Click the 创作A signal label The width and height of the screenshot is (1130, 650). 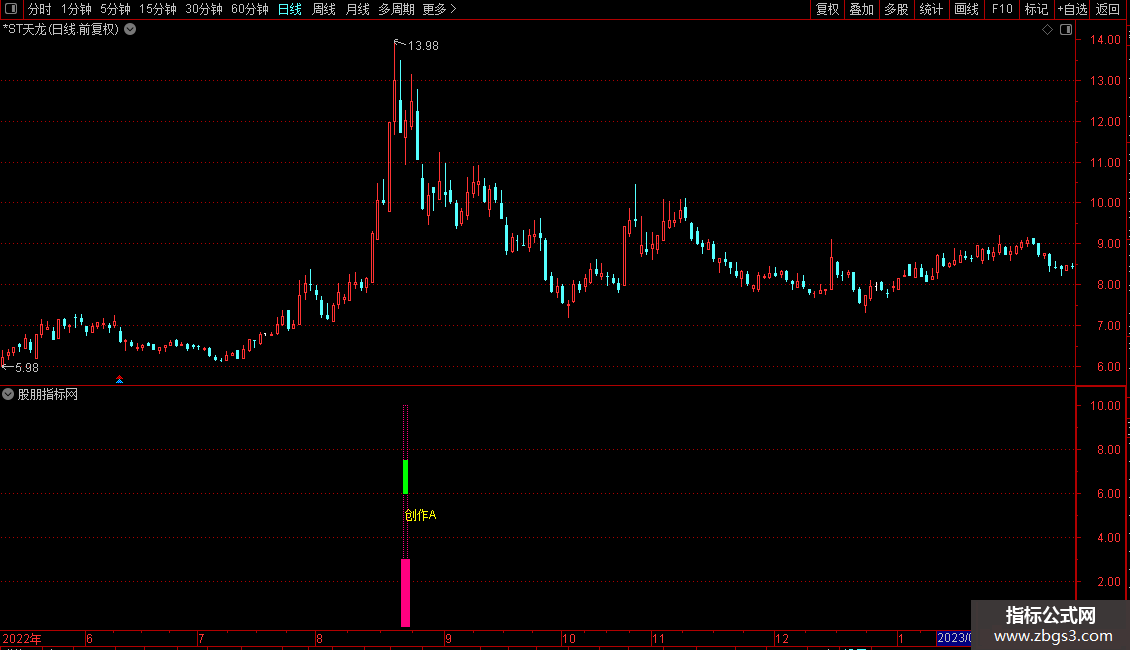tap(420, 515)
